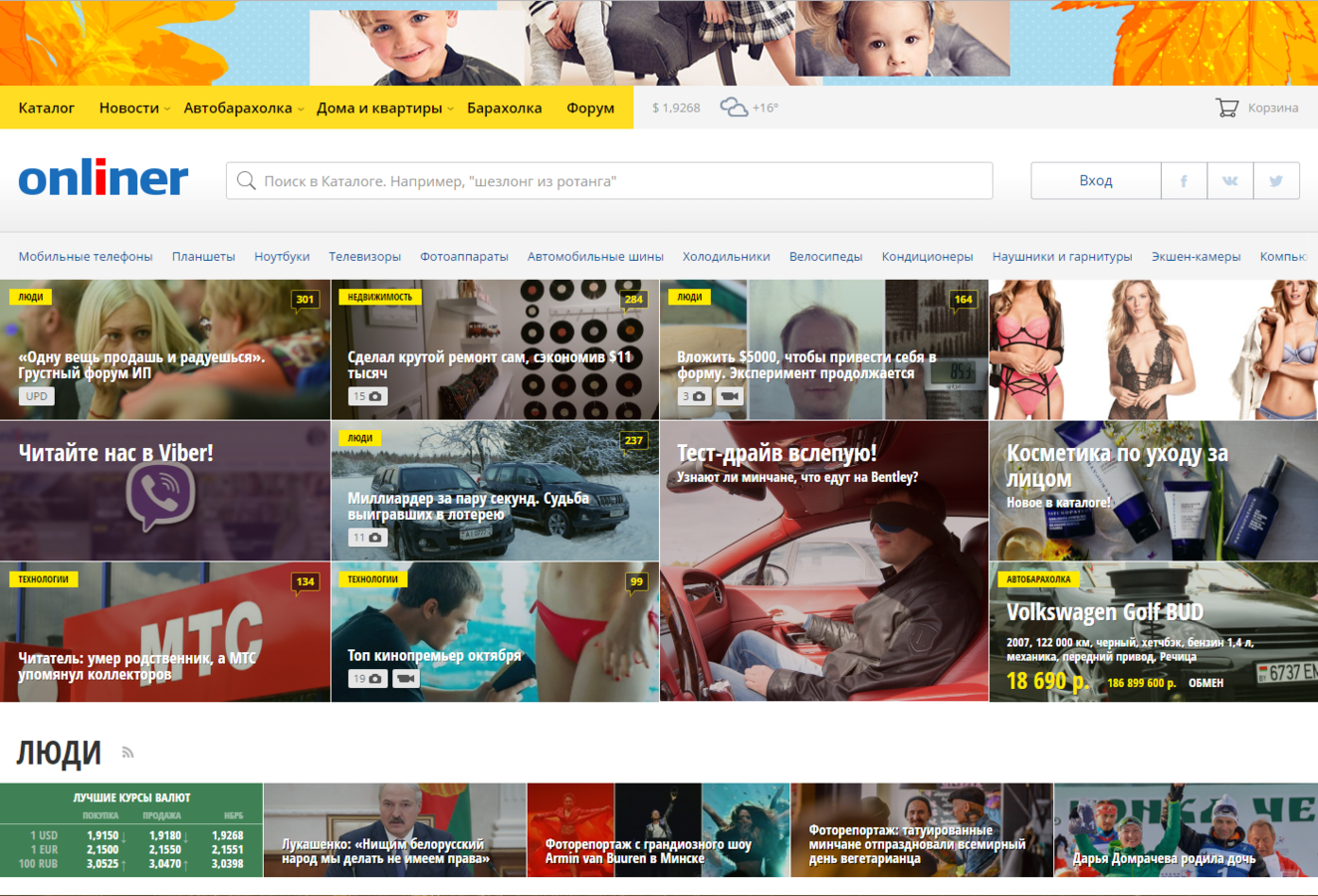Open Лукашенко «Нищим белорусский народ» article

(x=395, y=830)
